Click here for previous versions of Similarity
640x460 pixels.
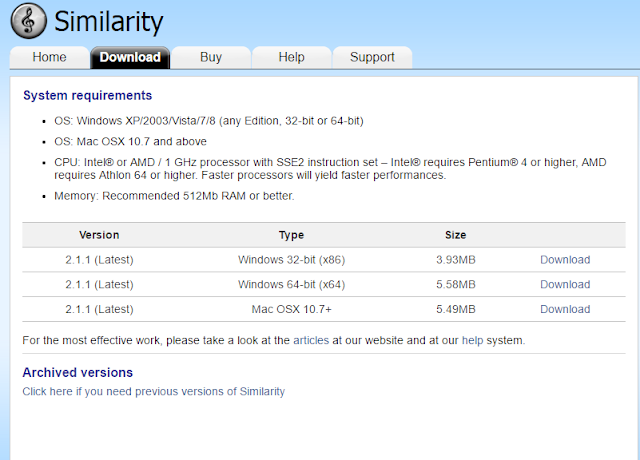(153, 391)
